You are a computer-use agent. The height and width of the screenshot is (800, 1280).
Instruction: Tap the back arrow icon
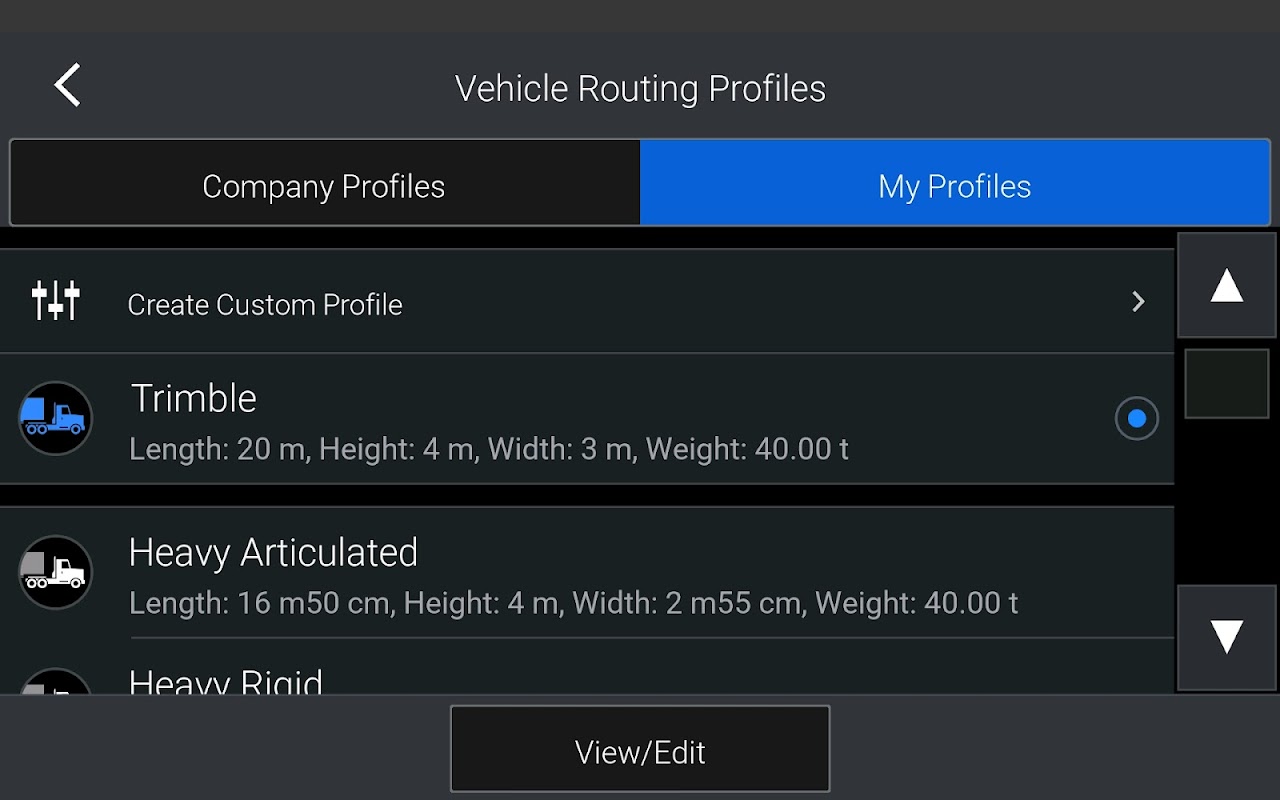tap(67, 86)
